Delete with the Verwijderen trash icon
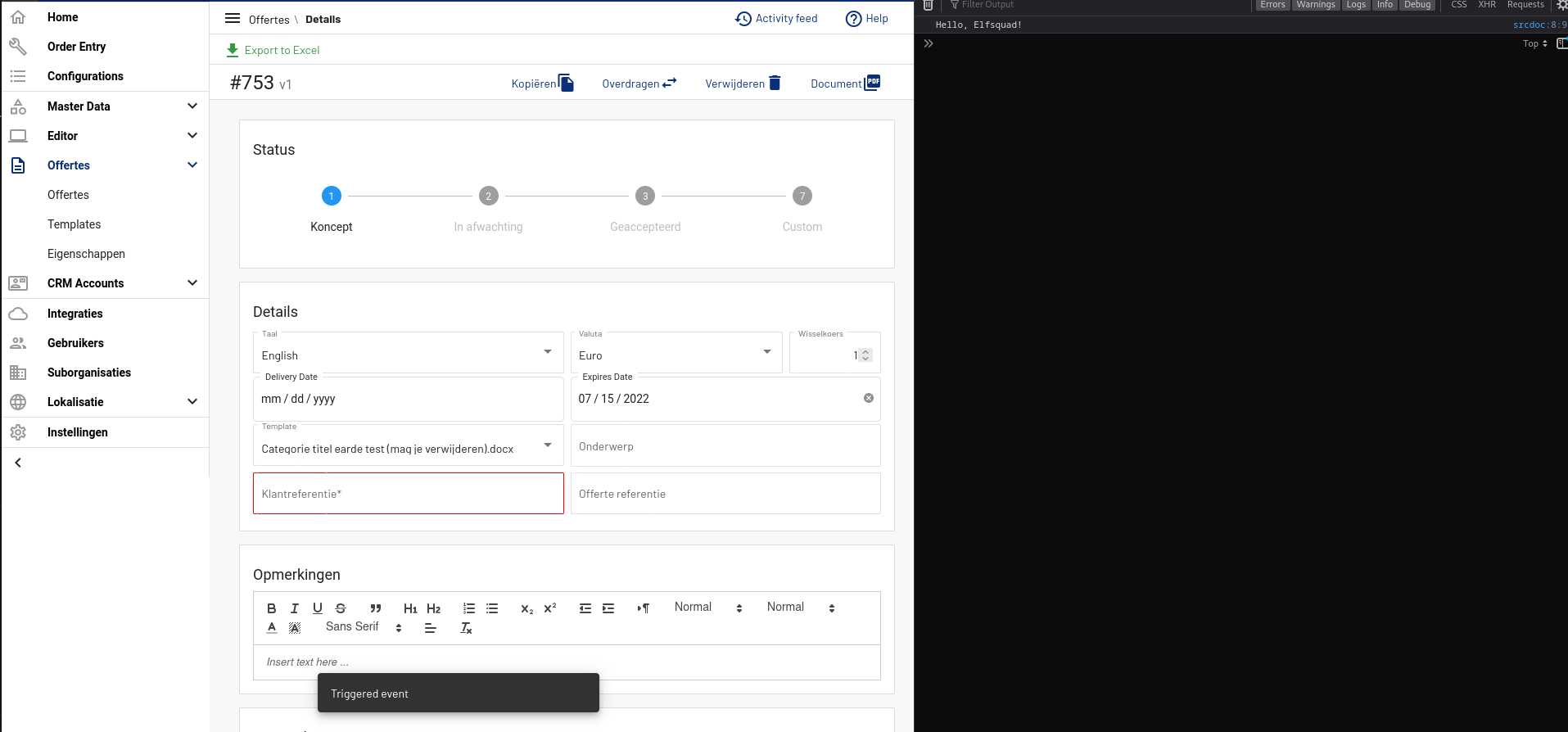This screenshot has height=732, width=1568. coord(775,83)
